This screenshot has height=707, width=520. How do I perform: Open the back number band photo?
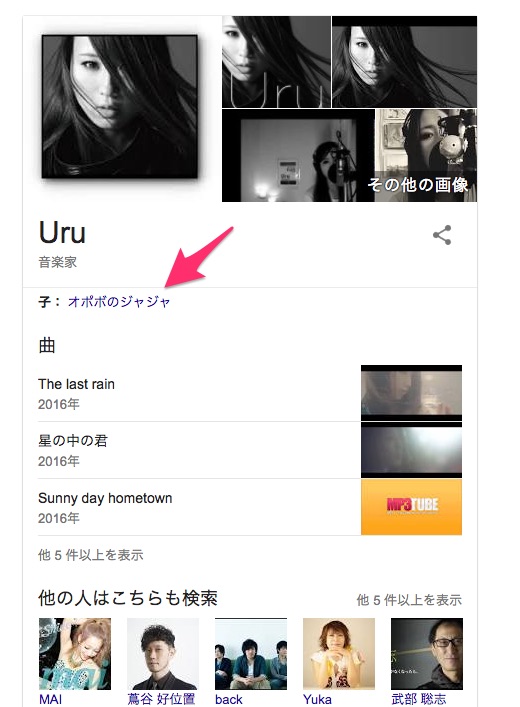click(x=251, y=654)
